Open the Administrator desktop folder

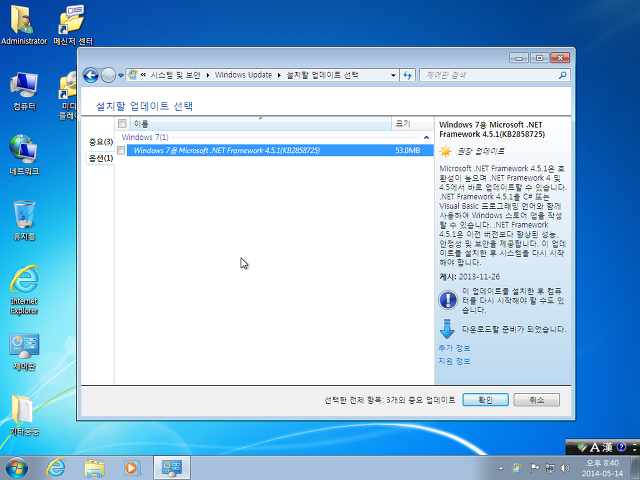(x=23, y=24)
